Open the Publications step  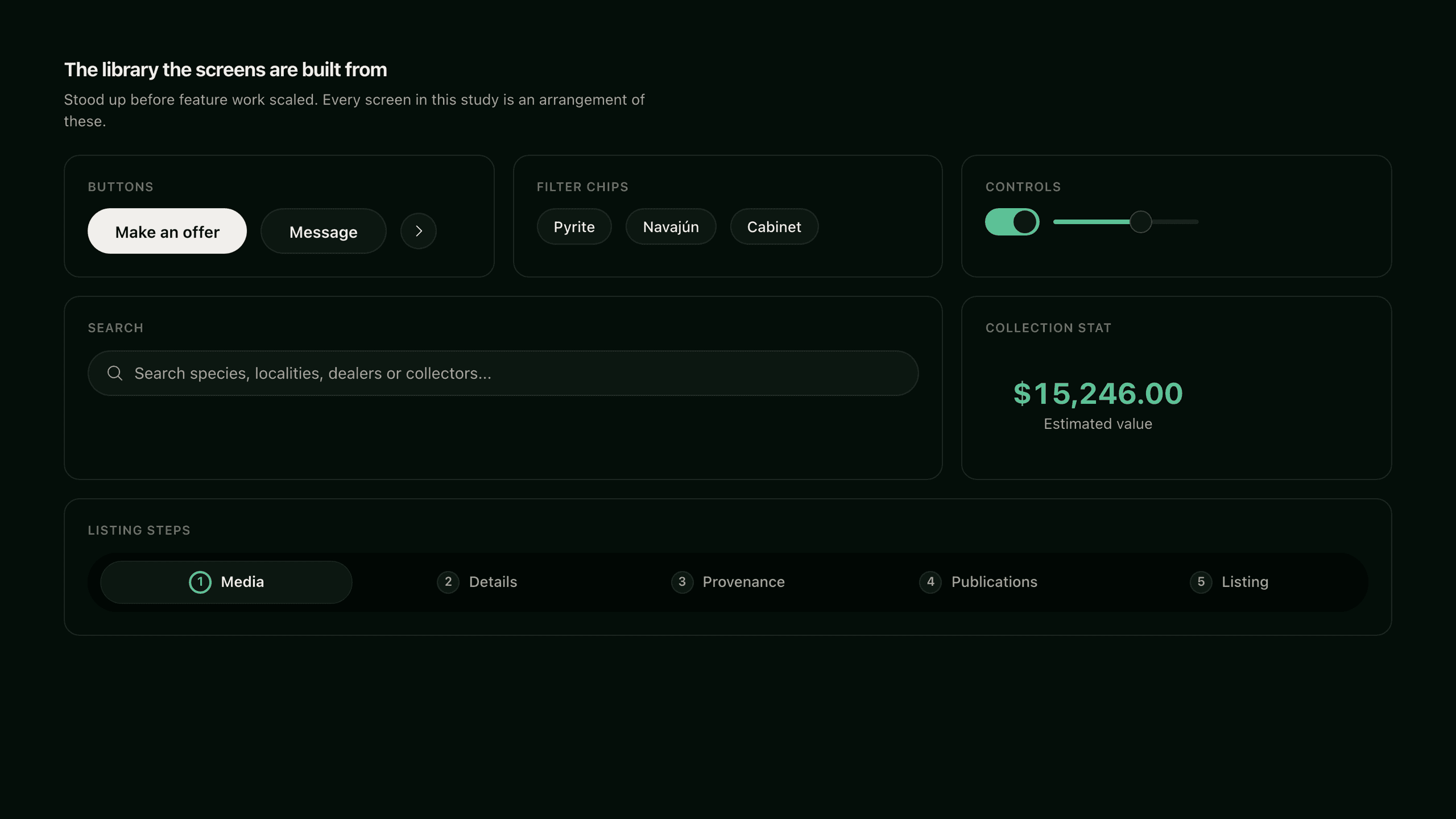point(978,582)
